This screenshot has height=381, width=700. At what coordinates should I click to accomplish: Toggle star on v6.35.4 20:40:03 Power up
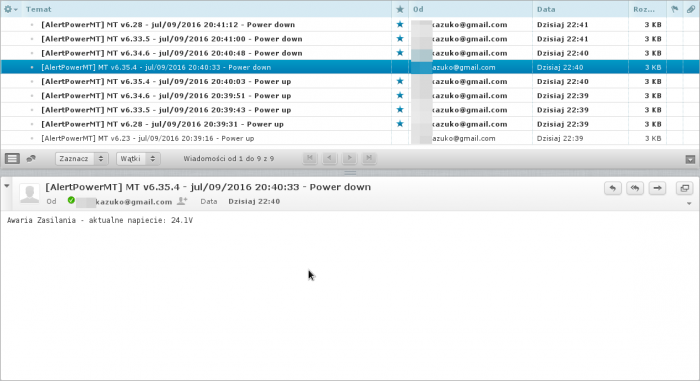pyautogui.click(x=400, y=81)
